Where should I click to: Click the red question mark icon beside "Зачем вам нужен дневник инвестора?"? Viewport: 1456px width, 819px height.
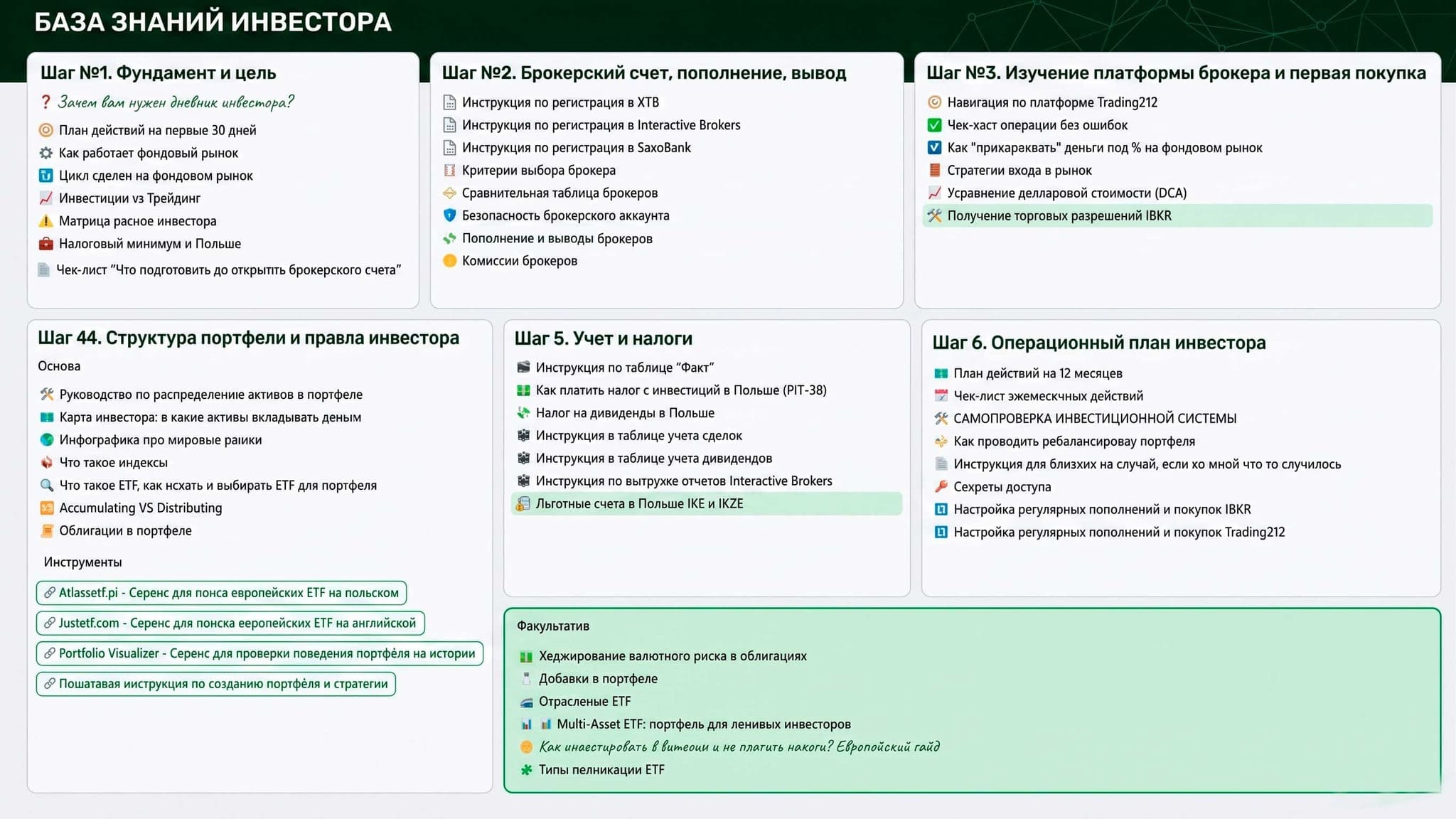(45, 102)
